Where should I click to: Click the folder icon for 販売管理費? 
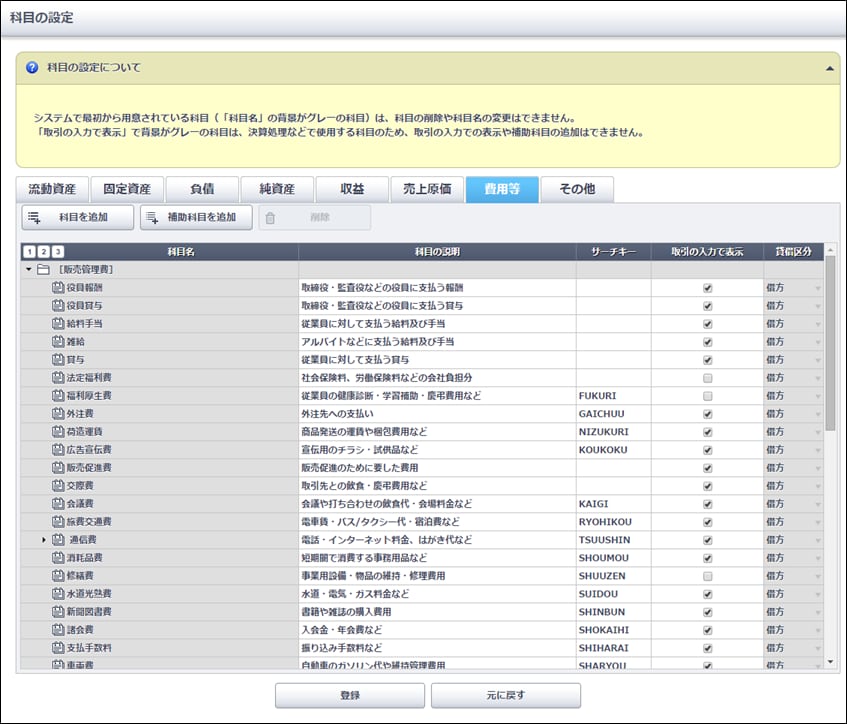tap(43, 270)
